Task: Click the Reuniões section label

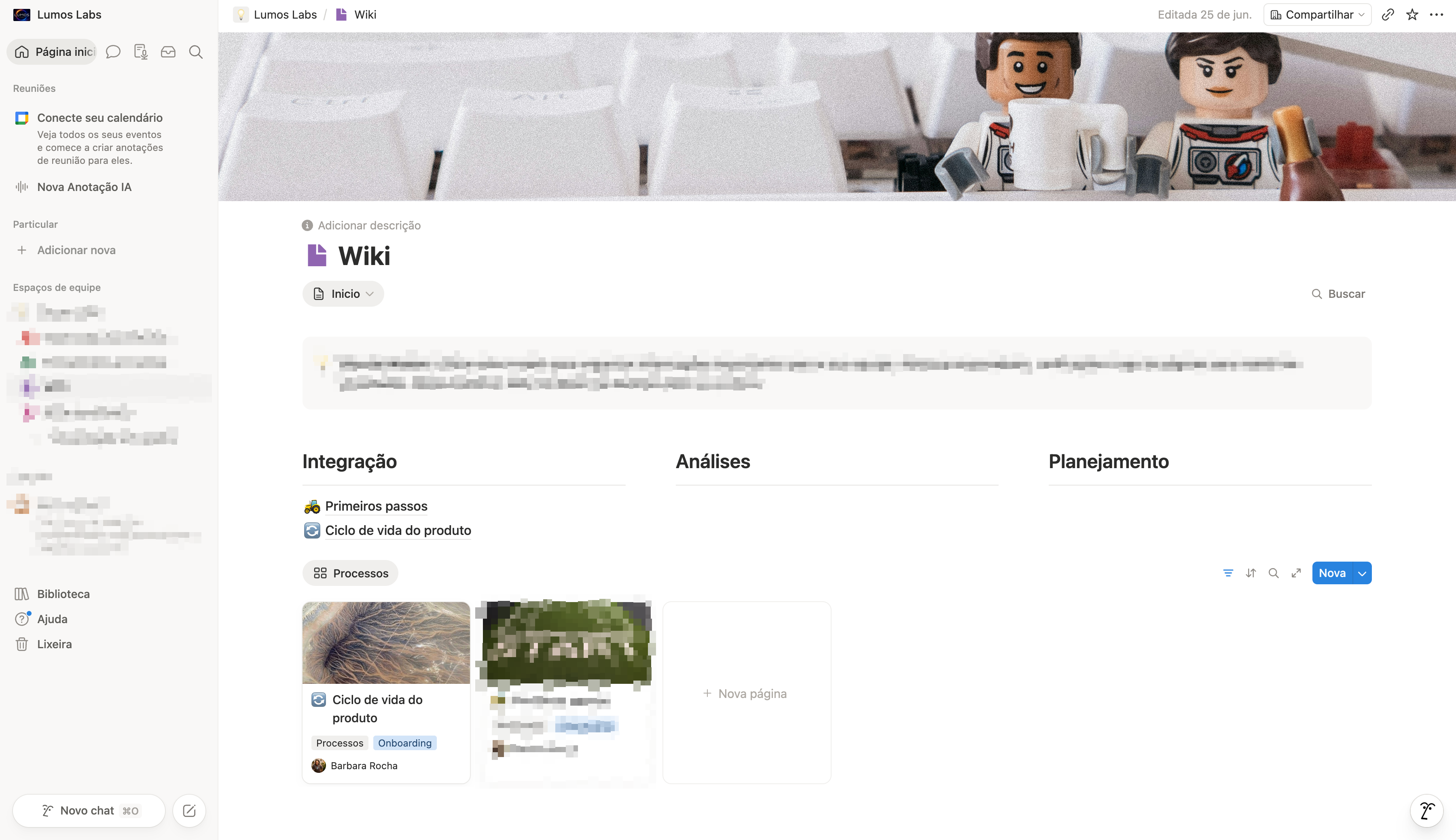Action: click(34, 88)
